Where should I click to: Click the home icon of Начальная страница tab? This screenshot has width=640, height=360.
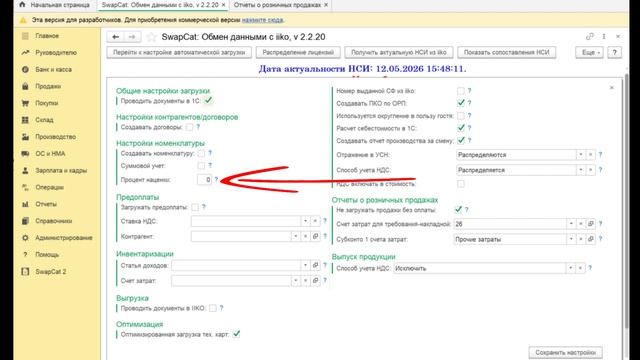pyautogui.click(x=22, y=4)
